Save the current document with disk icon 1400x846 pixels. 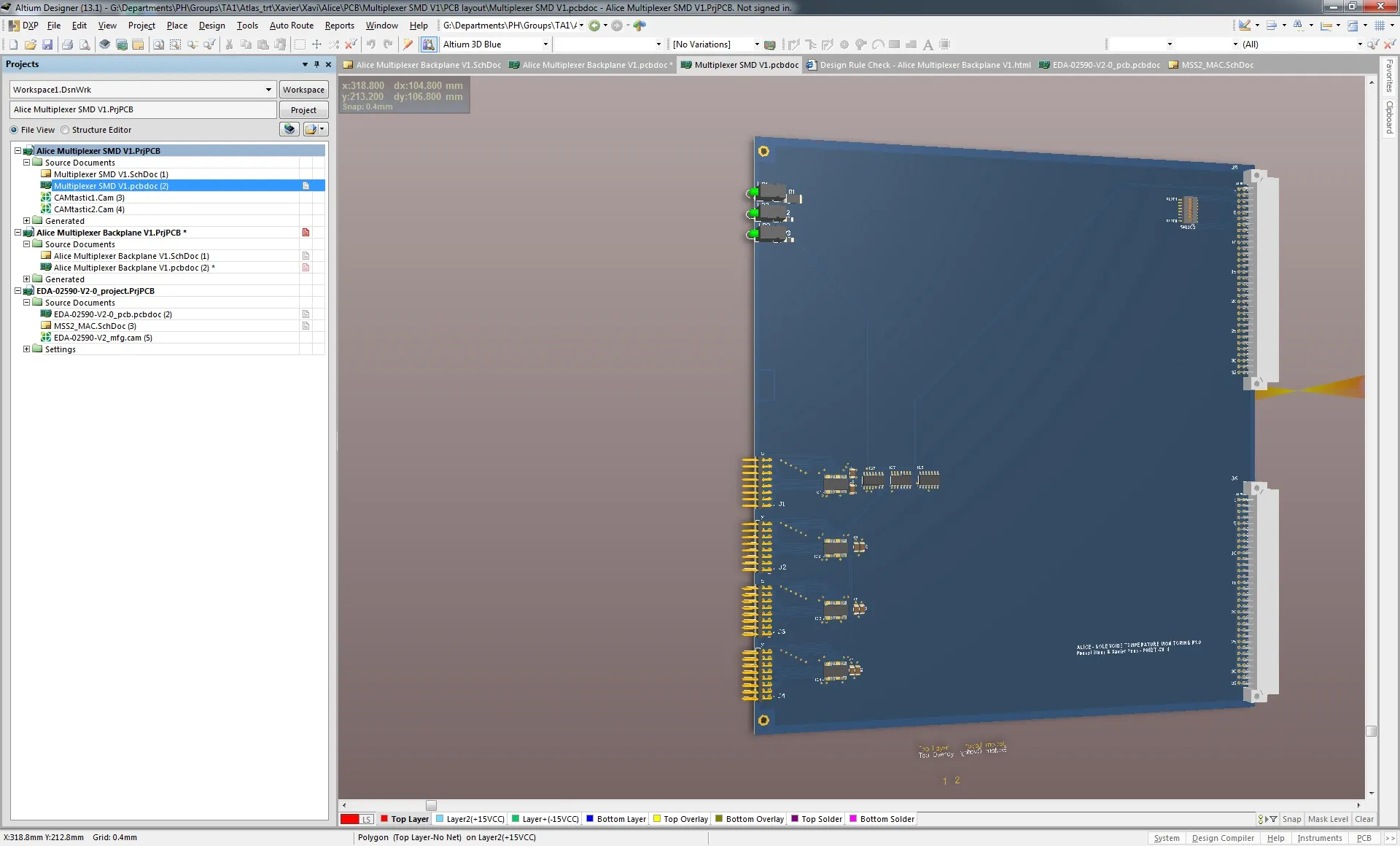tap(47, 44)
